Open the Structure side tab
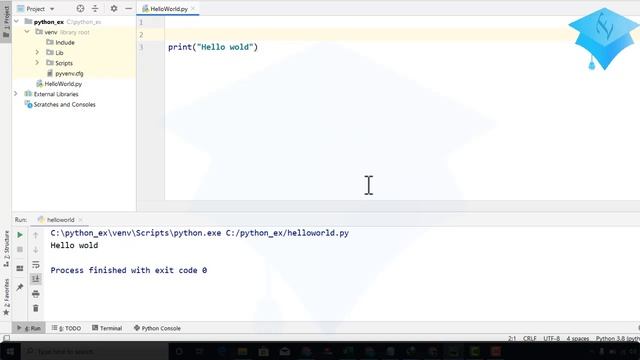The height and width of the screenshot is (360, 640). tap(6, 249)
